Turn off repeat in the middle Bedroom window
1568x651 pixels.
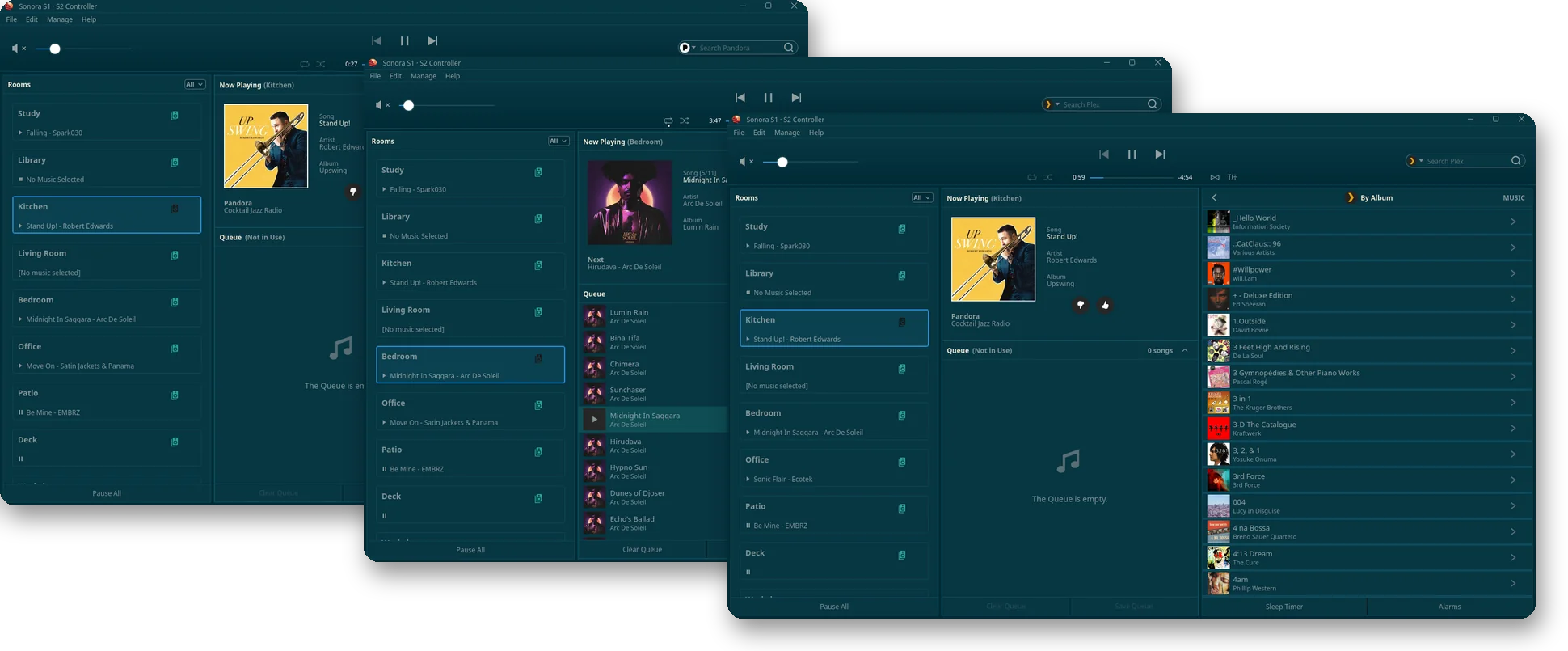click(x=668, y=120)
